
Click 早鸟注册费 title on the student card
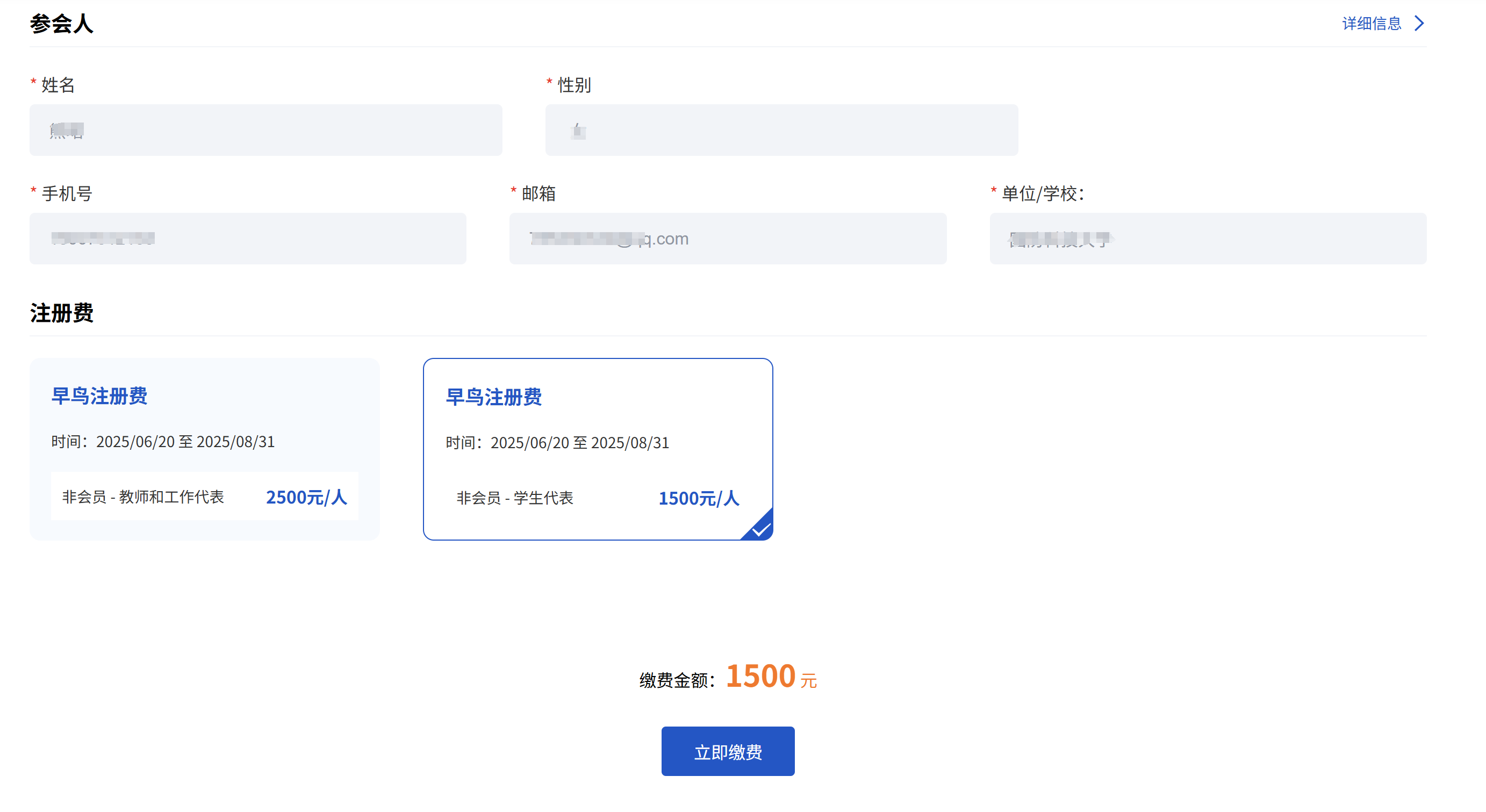click(493, 397)
